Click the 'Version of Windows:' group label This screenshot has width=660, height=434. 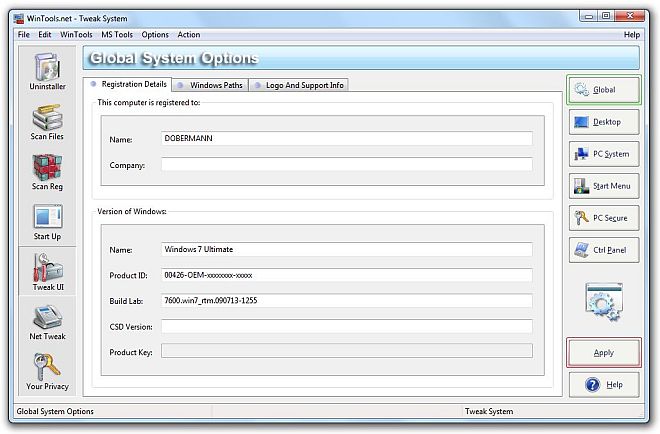point(132,211)
